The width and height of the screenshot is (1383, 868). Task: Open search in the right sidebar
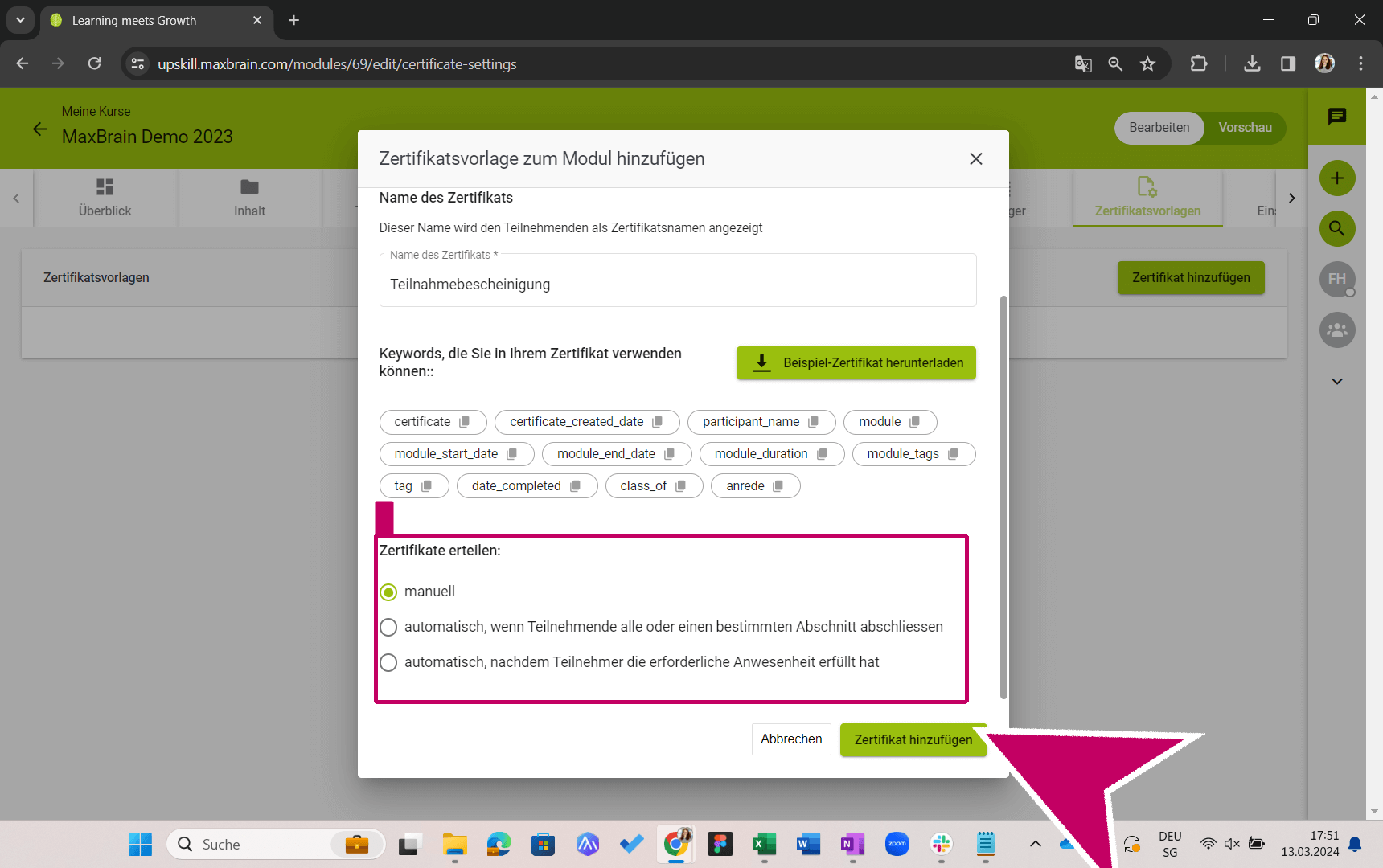[1337, 229]
